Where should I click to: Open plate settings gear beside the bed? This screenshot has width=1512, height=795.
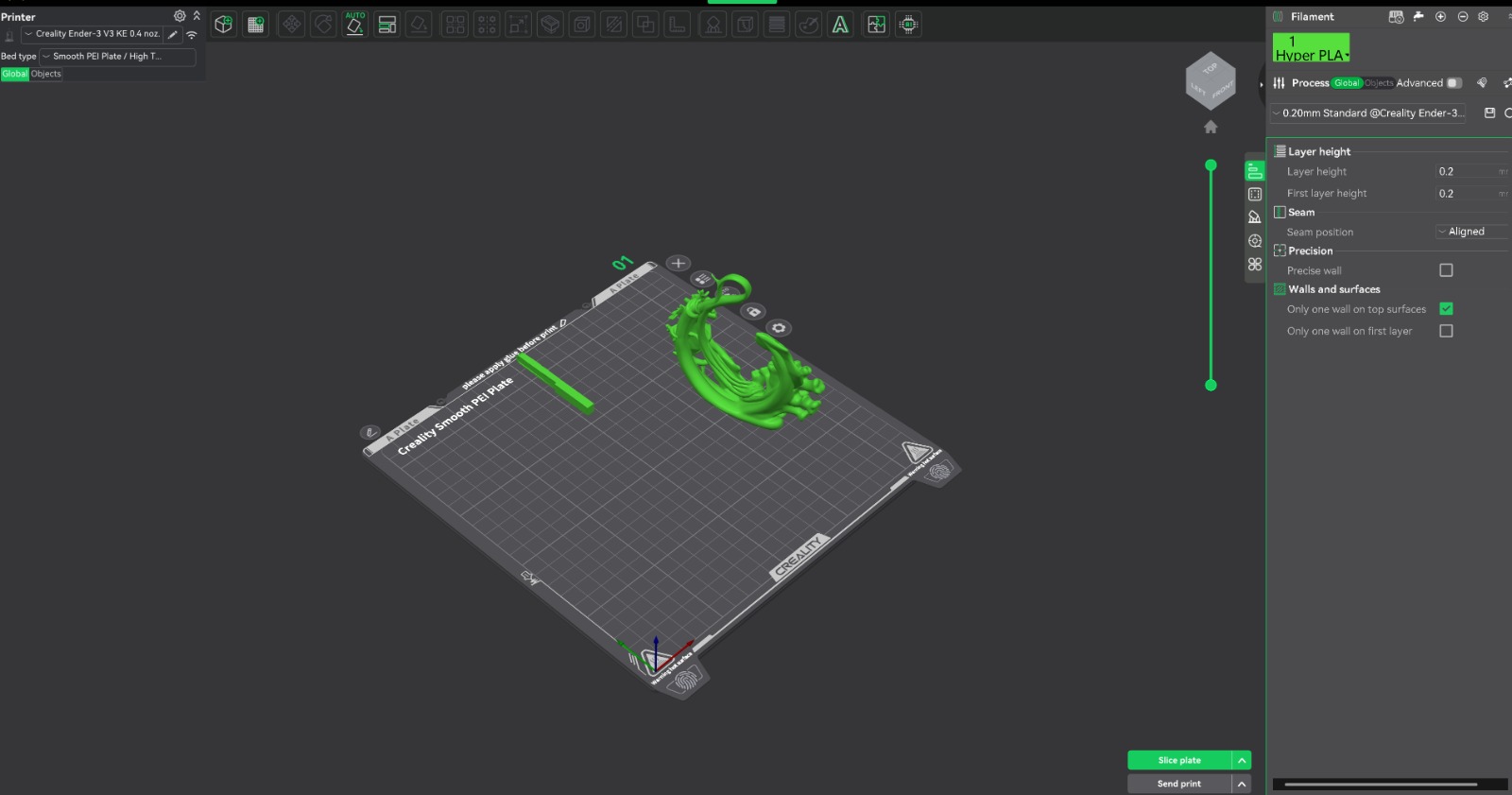click(779, 328)
